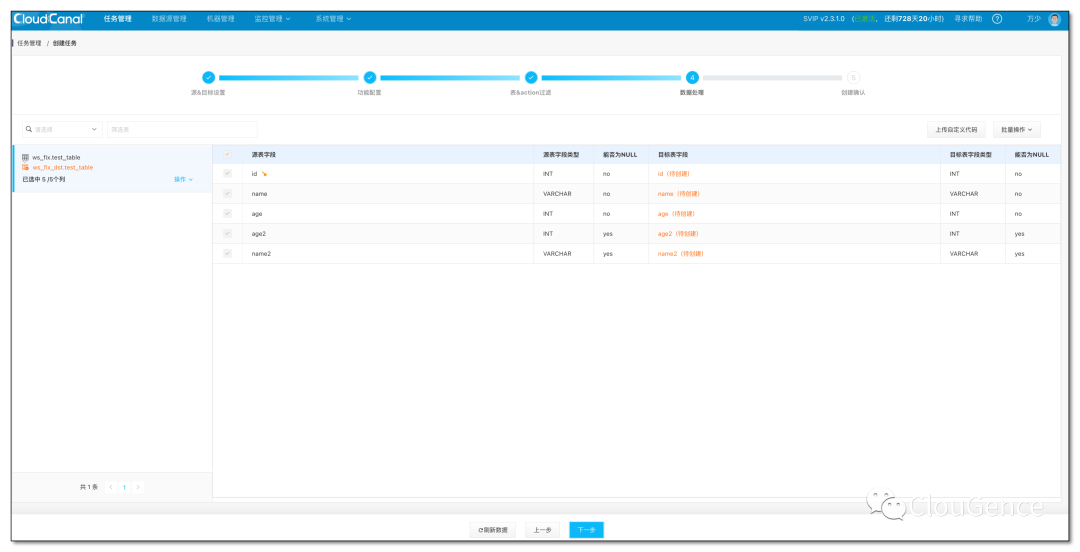This screenshot has height=552, width=1080.
Task: Select page 1 in pagination
Action: (x=124, y=487)
